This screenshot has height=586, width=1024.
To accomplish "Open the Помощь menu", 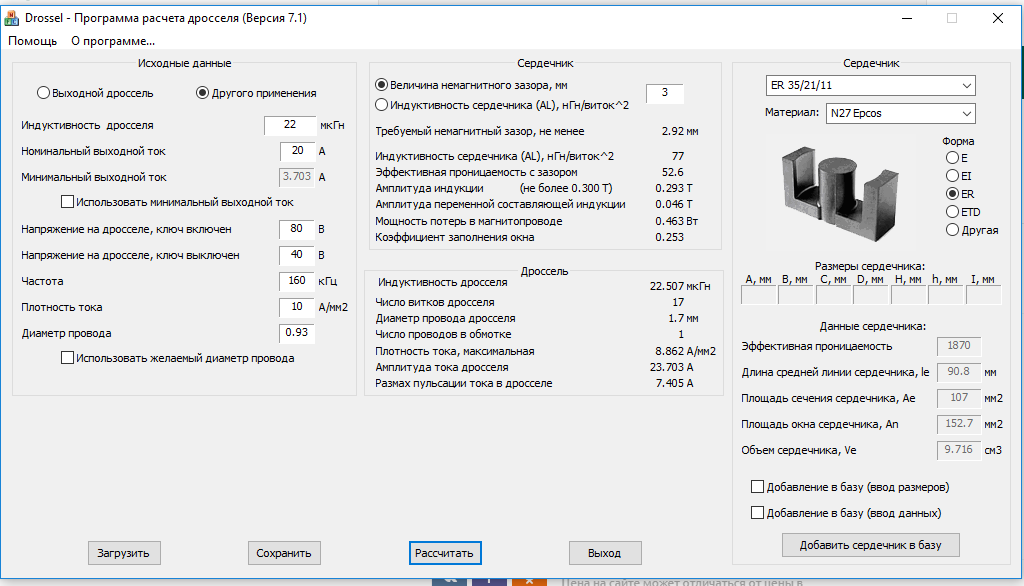I will pos(33,41).
